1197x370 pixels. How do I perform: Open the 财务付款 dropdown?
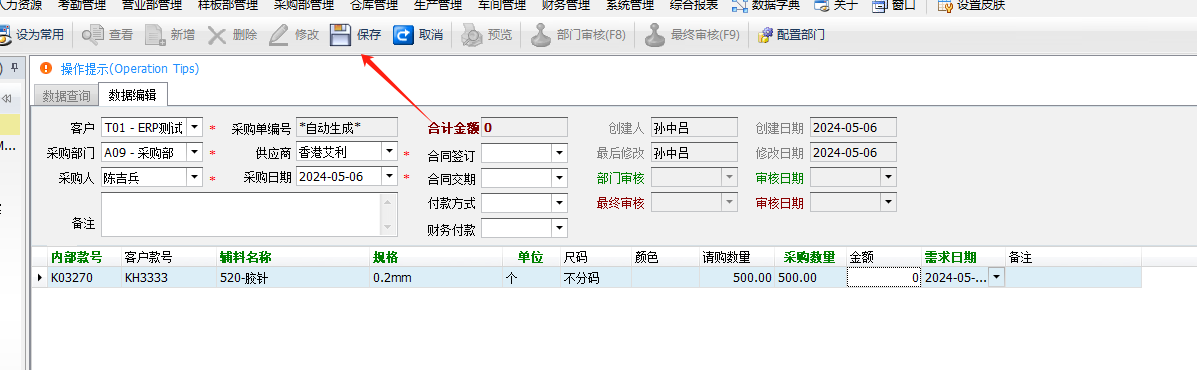560,228
